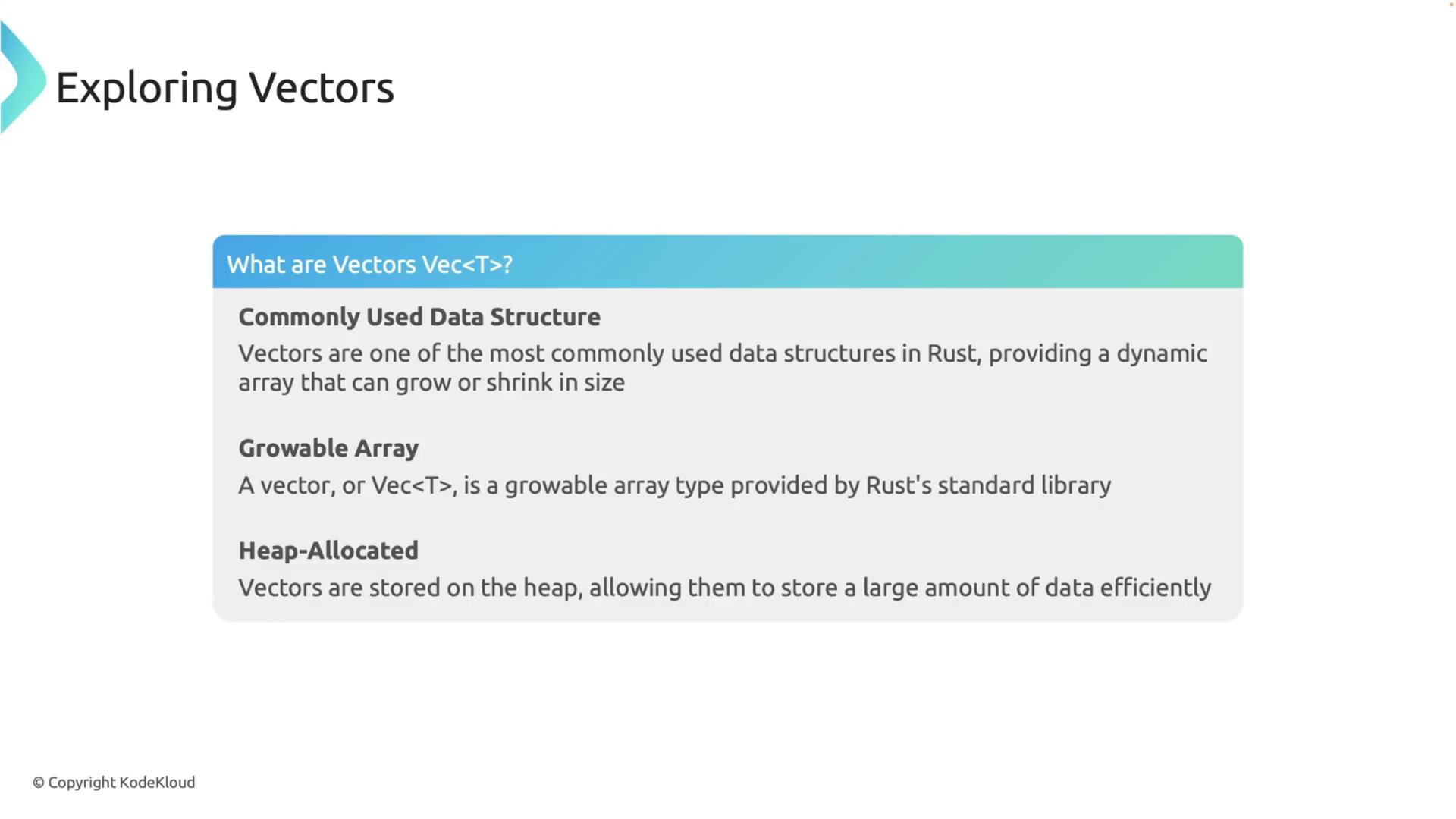
Task: Click the "Exploring Vectors" slide title
Action: (224, 88)
